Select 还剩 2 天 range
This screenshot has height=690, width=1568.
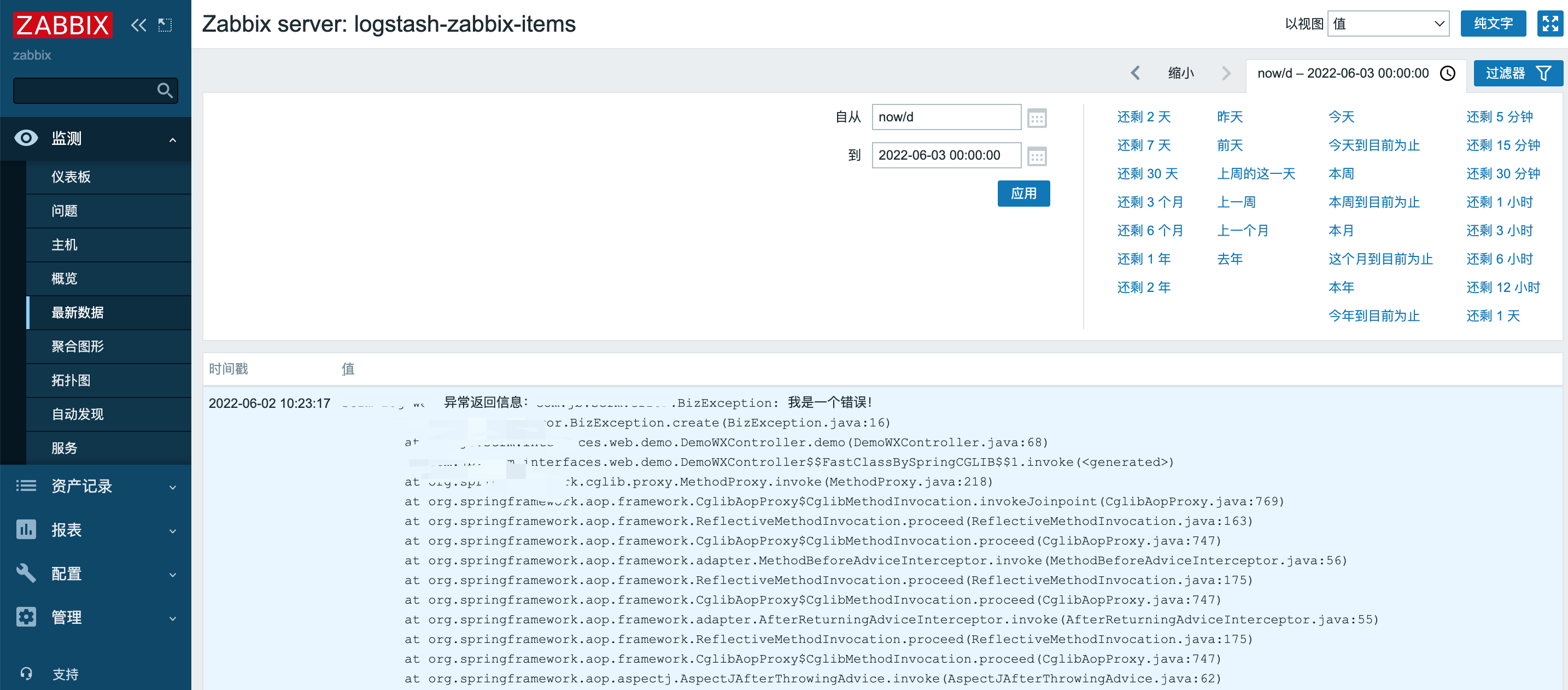pos(1144,117)
